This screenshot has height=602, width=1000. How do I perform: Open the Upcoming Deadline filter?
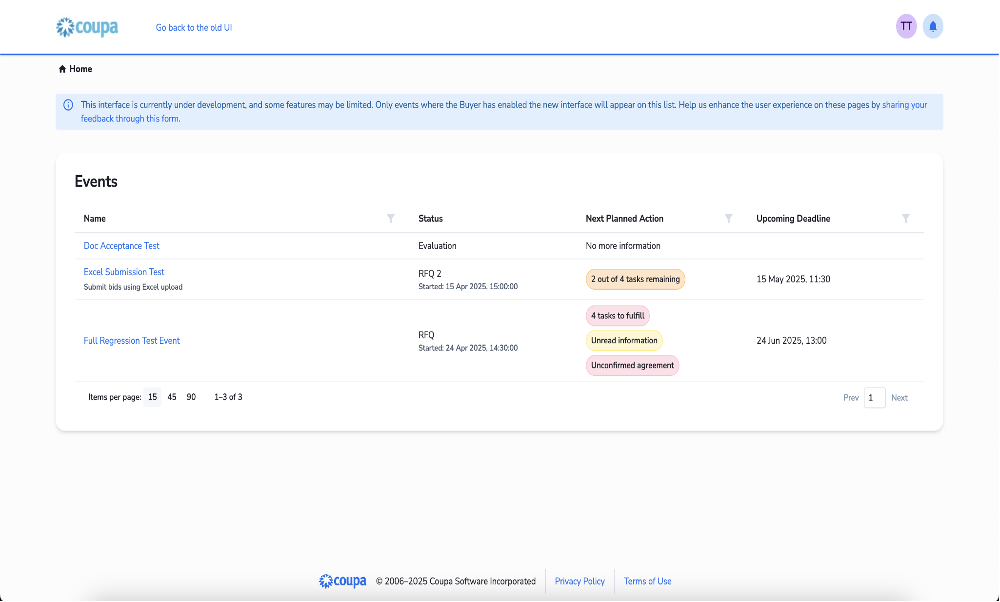(x=906, y=218)
